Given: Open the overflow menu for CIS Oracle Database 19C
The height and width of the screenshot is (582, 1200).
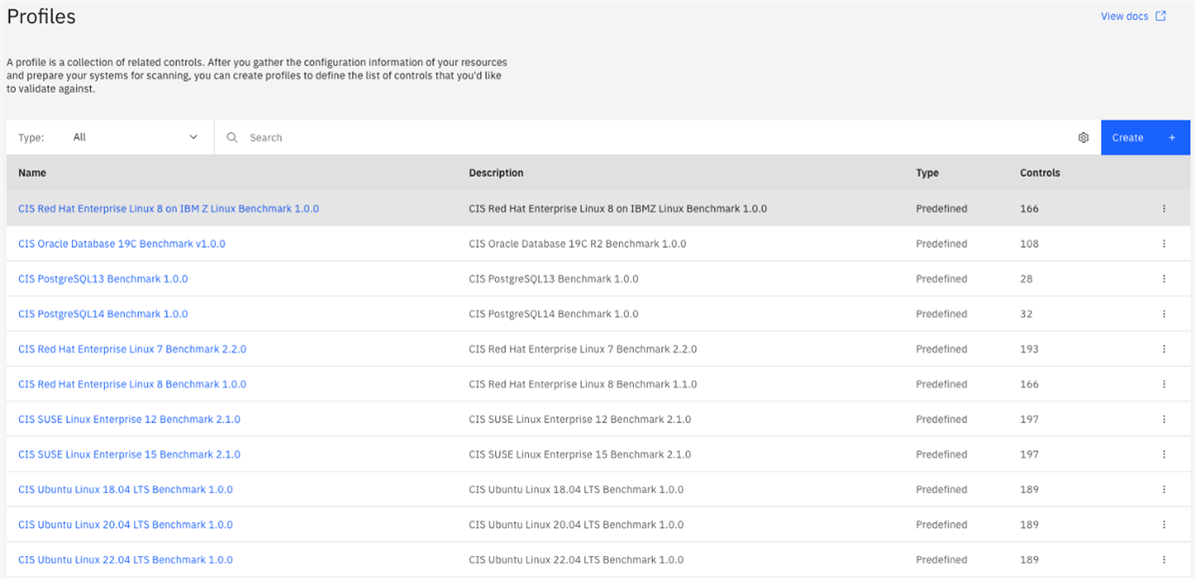Looking at the screenshot, I should (x=1164, y=243).
